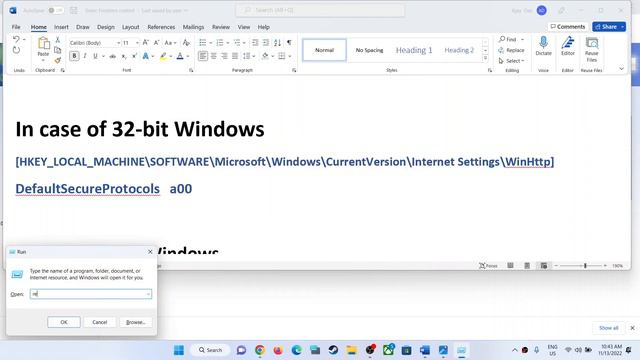640x360 pixels.
Task: Click the Redo icon
Action: pos(16,50)
